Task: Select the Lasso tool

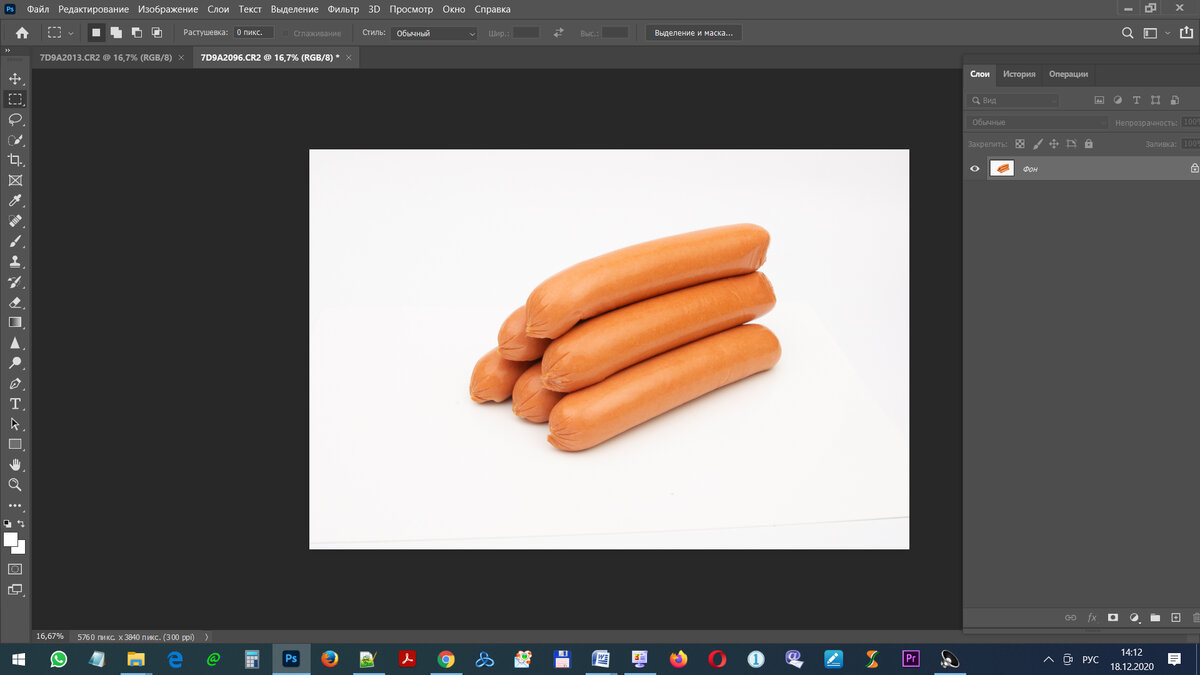Action: [x=15, y=119]
